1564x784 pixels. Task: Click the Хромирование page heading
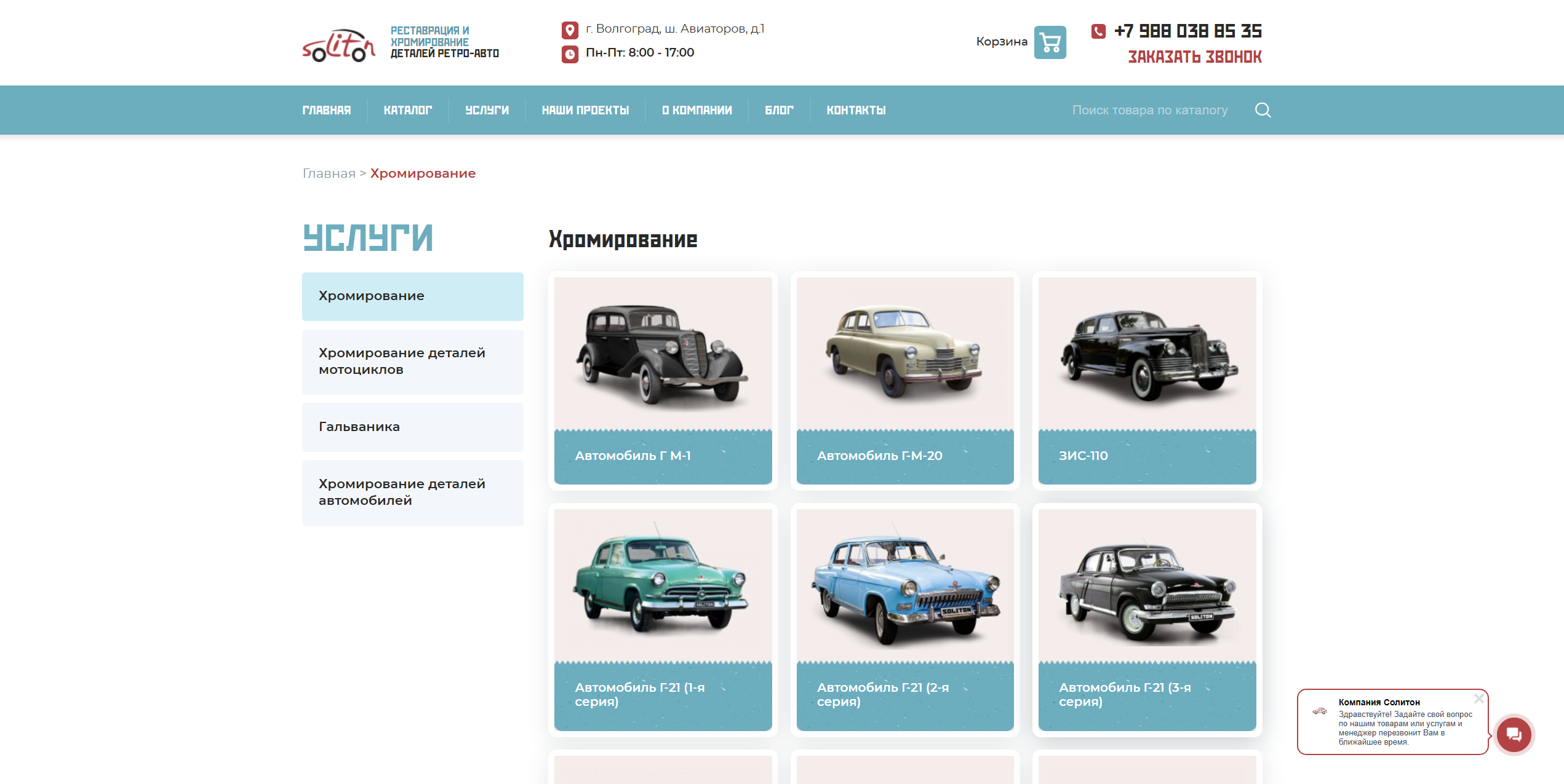click(x=623, y=239)
